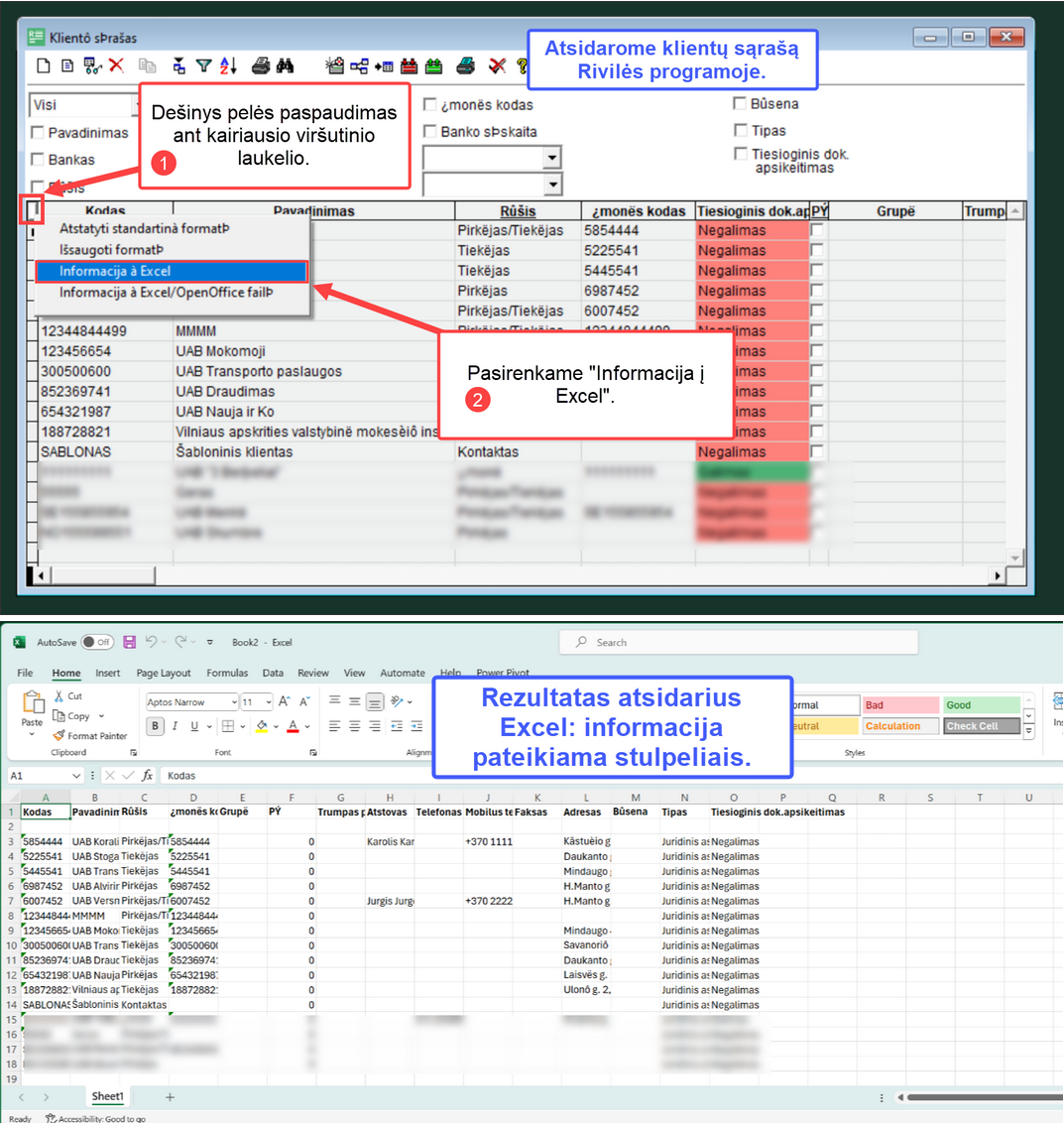Click the arrow-to-table import icon in Rivilė toolbar
This screenshot has height=1126, width=1064.
click(x=384, y=66)
